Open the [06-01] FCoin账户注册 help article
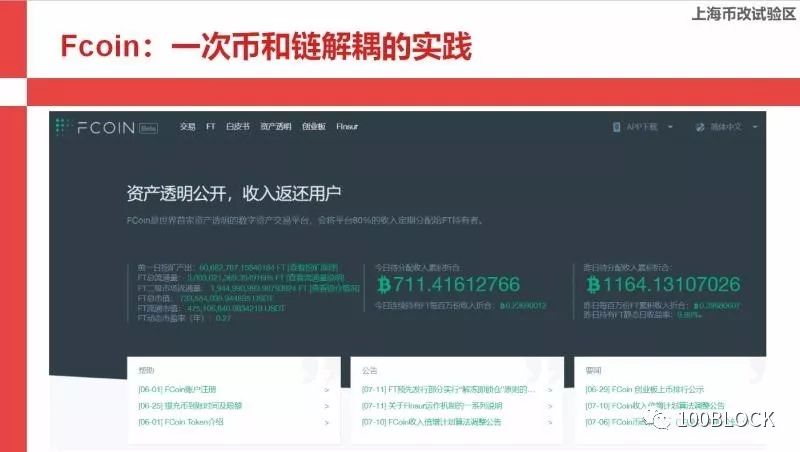 pos(177,389)
